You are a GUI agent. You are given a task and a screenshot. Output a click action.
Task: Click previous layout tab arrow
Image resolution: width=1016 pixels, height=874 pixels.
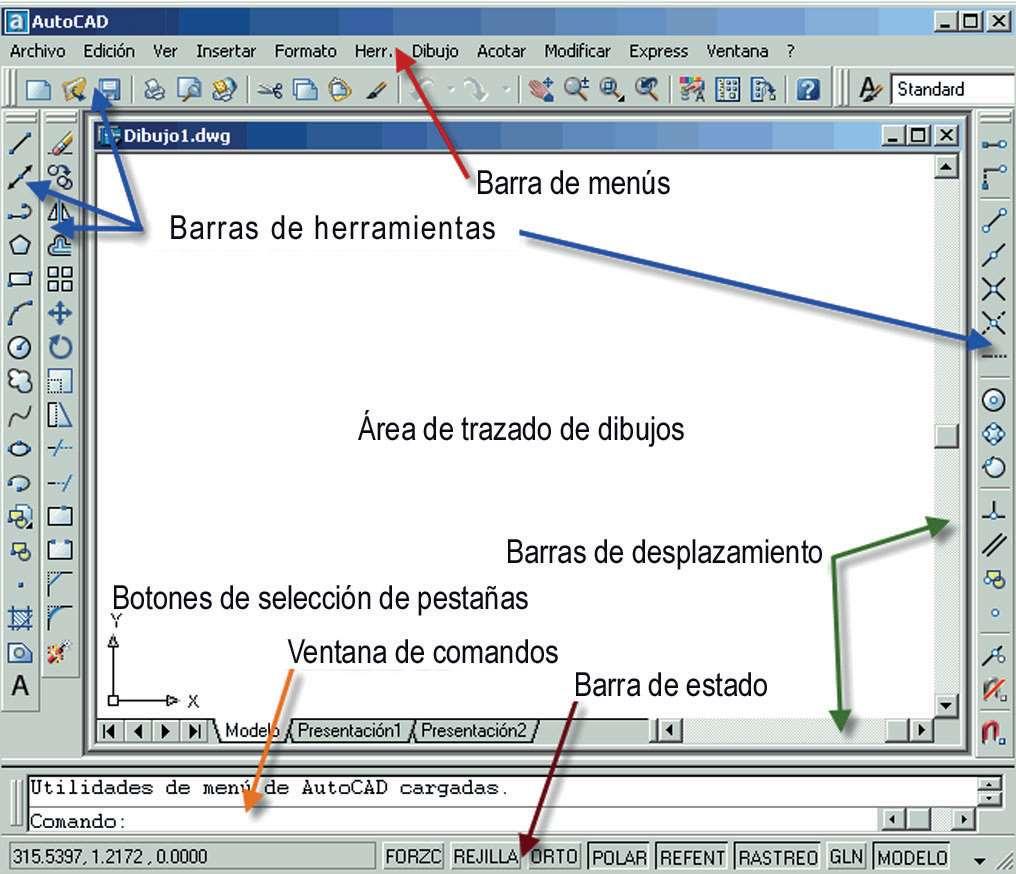pyautogui.click(x=137, y=731)
